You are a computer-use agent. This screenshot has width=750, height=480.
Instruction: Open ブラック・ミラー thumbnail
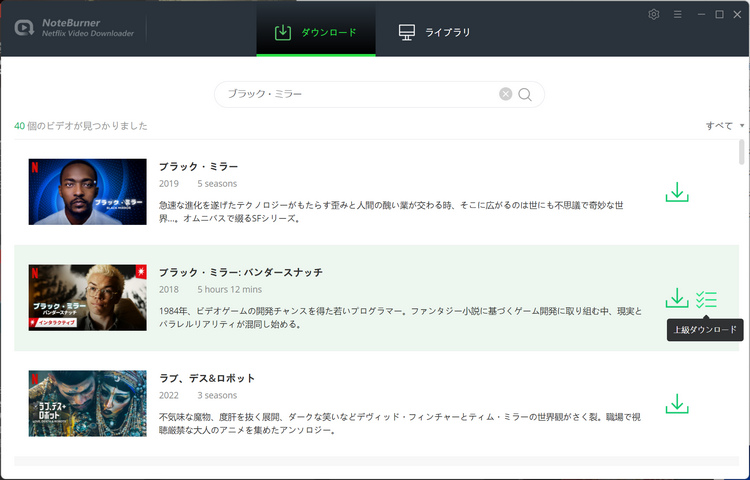click(x=88, y=192)
